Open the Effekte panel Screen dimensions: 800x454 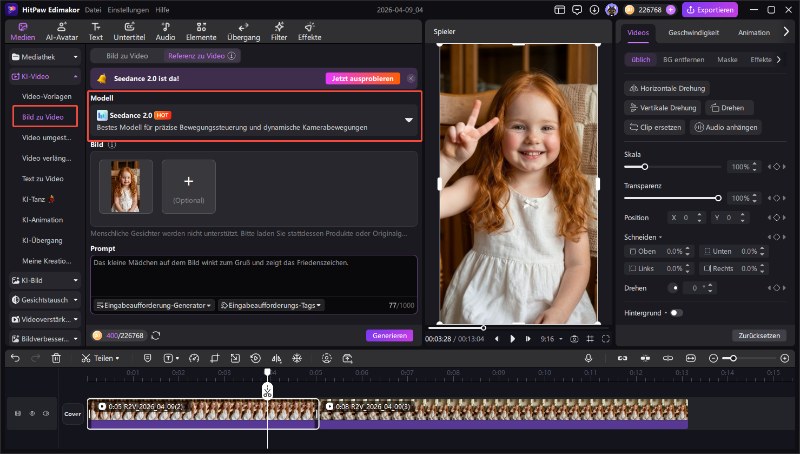(310, 29)
